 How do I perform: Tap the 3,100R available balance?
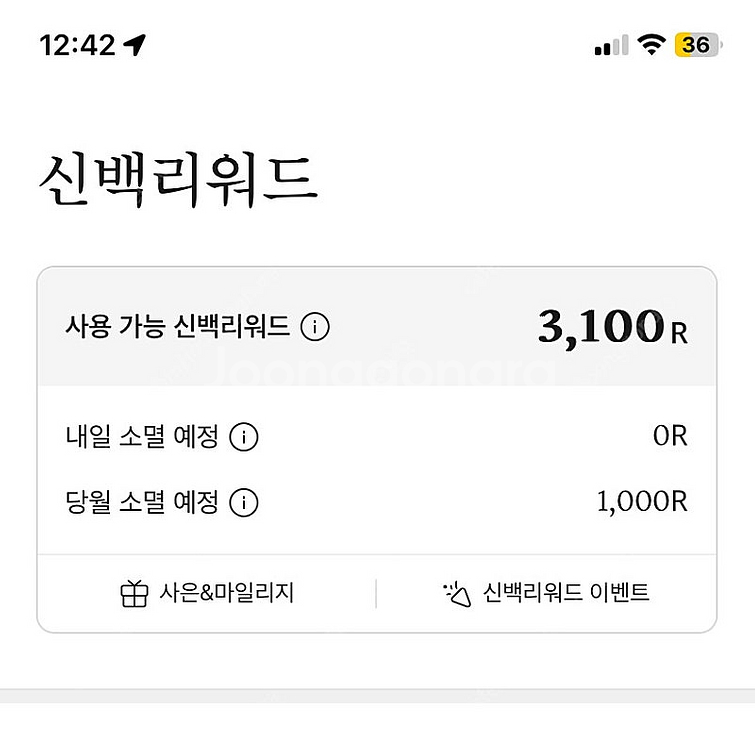612,327
